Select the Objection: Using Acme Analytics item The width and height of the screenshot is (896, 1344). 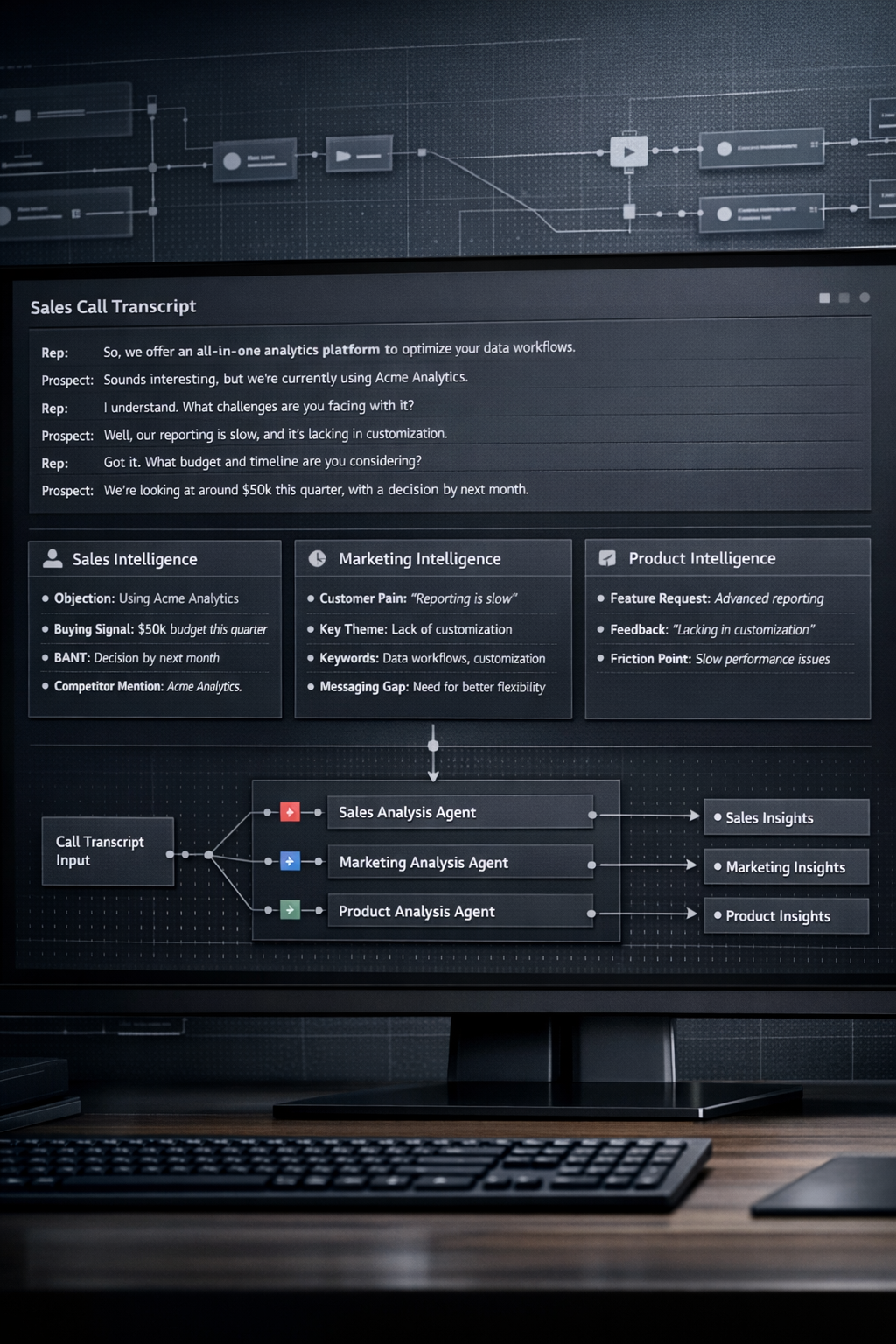pyautogui.click(x=146, y=598)
